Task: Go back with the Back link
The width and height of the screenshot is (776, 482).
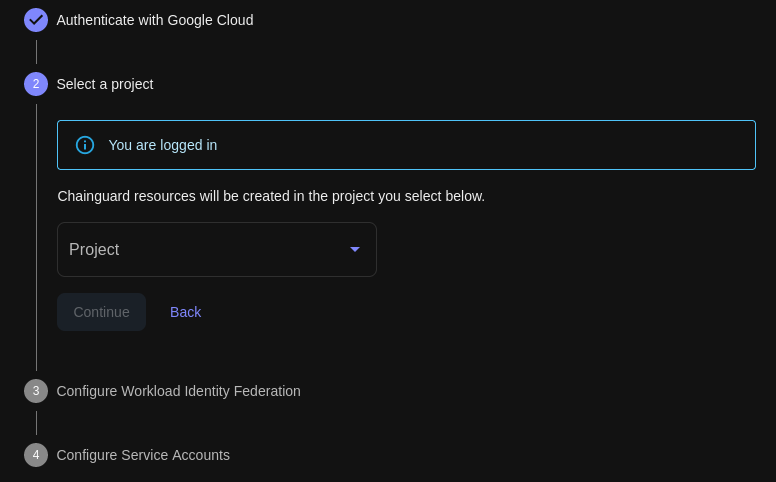Action: 186,312
